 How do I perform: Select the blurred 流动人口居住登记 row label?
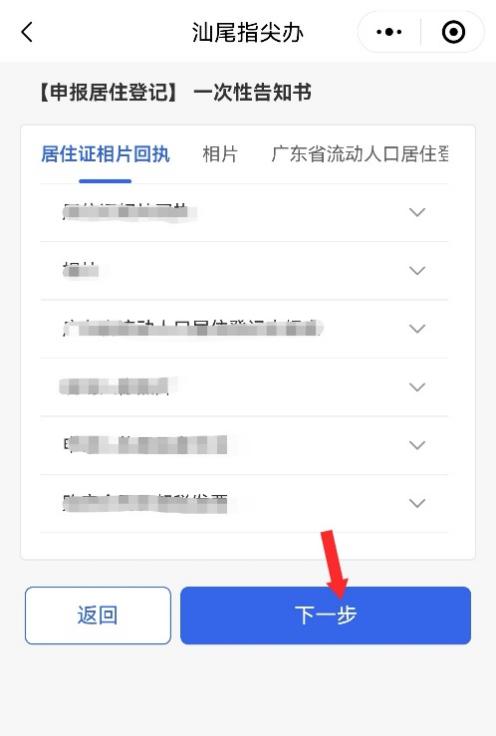pos(193,328)
